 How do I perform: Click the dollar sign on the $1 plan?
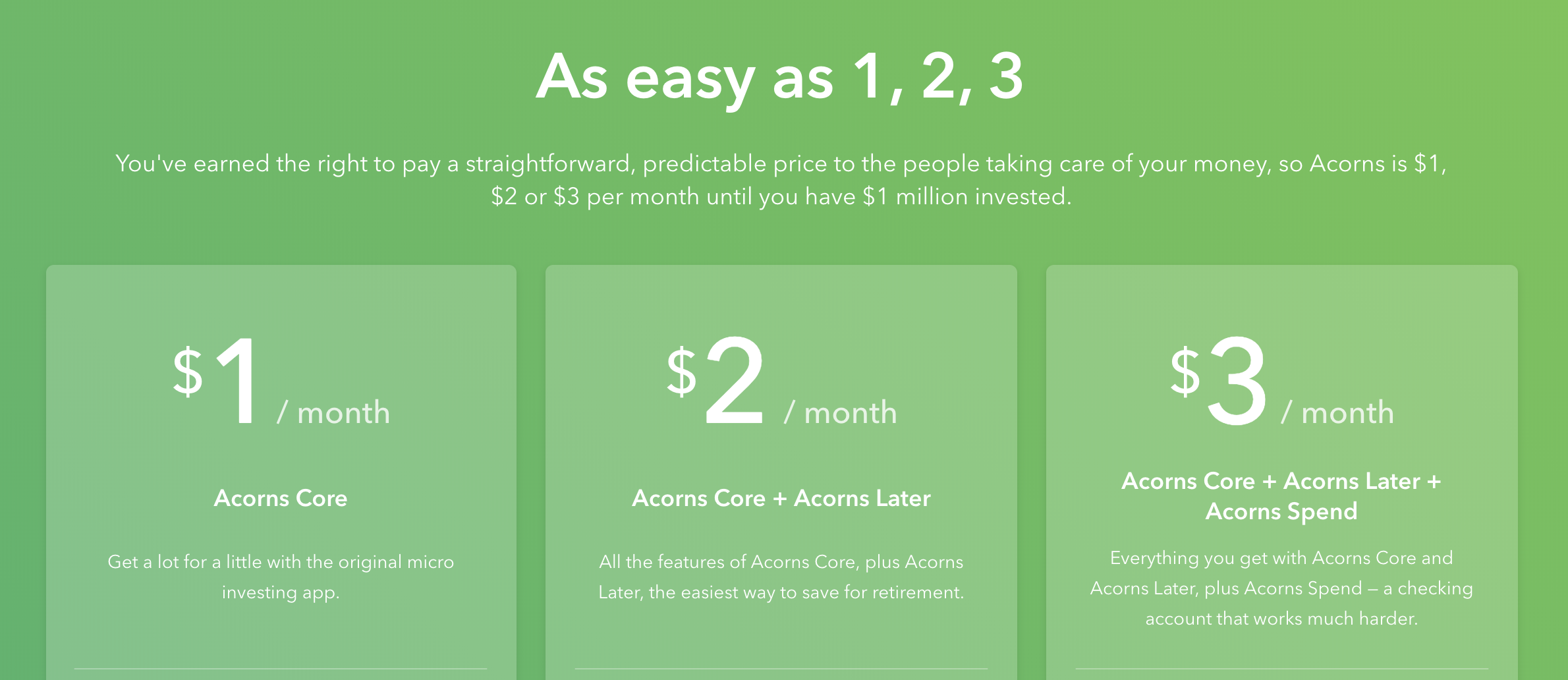coord(188,372)
